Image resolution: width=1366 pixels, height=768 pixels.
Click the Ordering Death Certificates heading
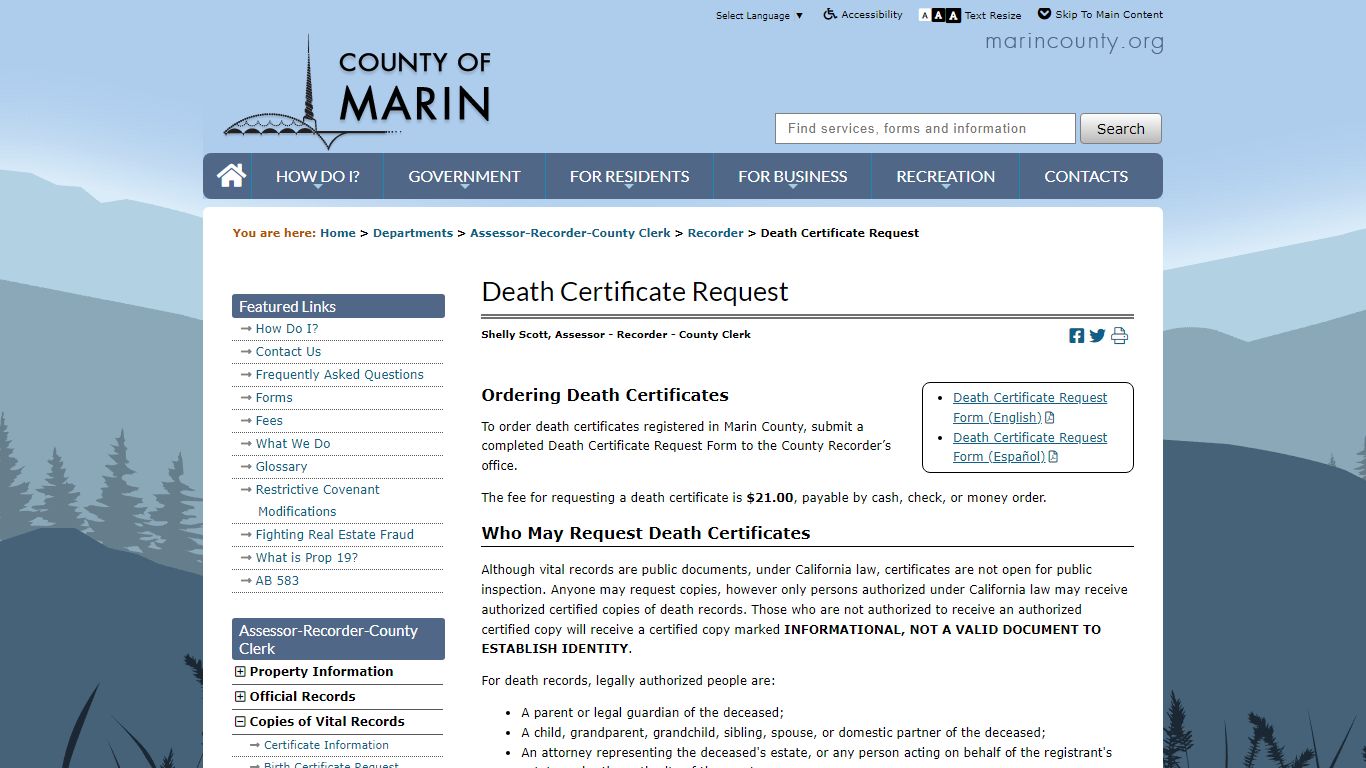tap(605, 395)
